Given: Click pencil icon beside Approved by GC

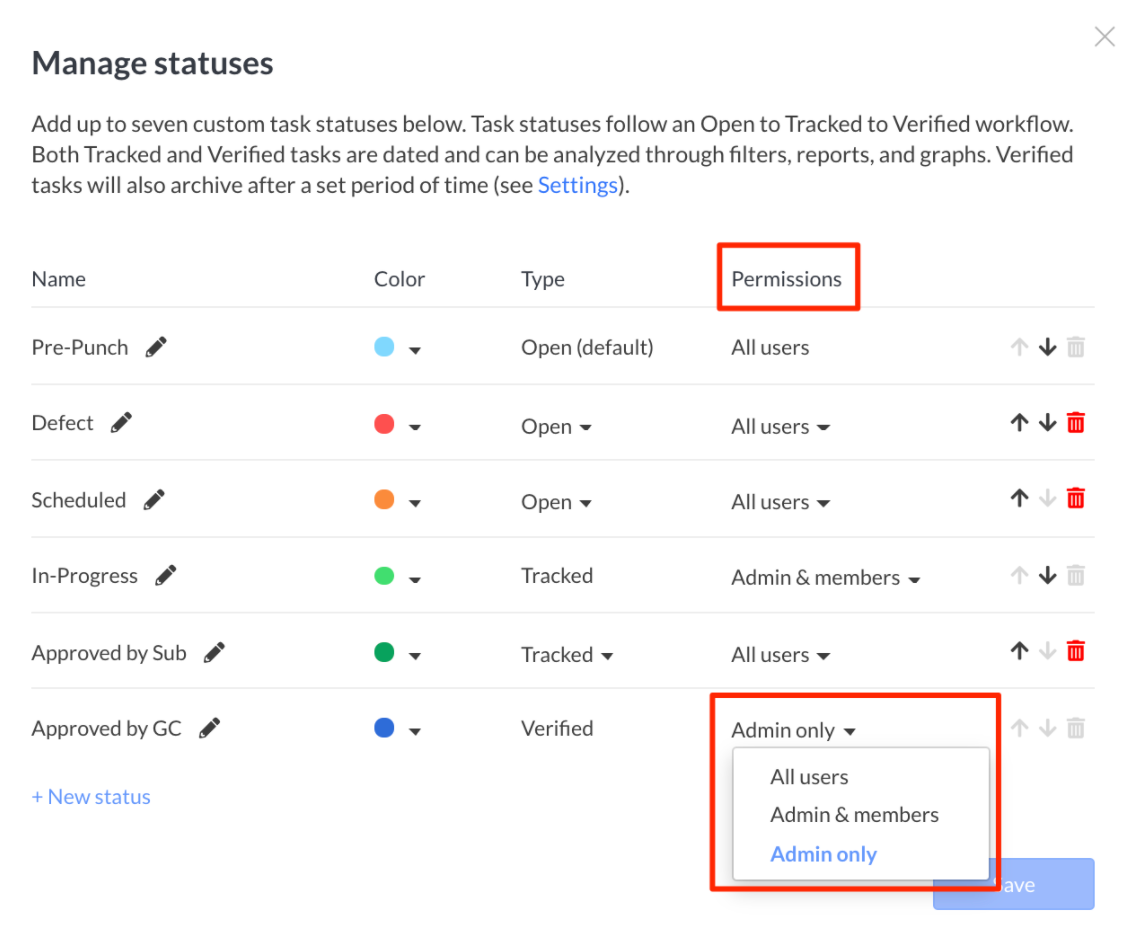Looking at the screenshot, I should coord(209,728).
